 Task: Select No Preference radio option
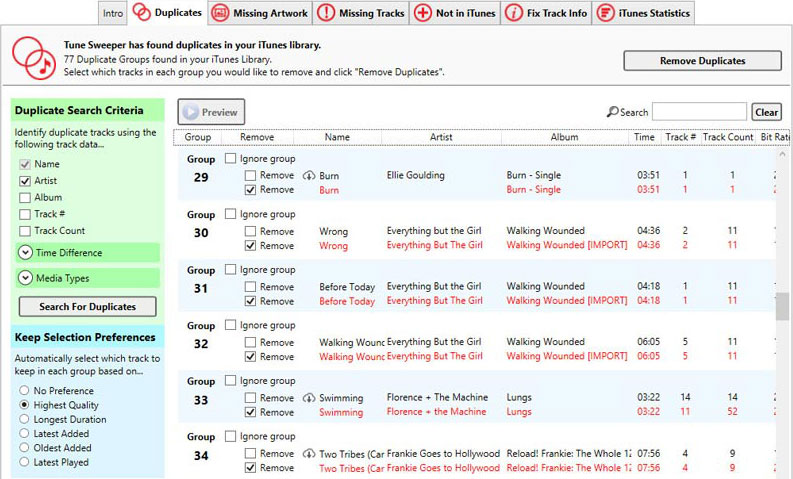tap(24, 390)
